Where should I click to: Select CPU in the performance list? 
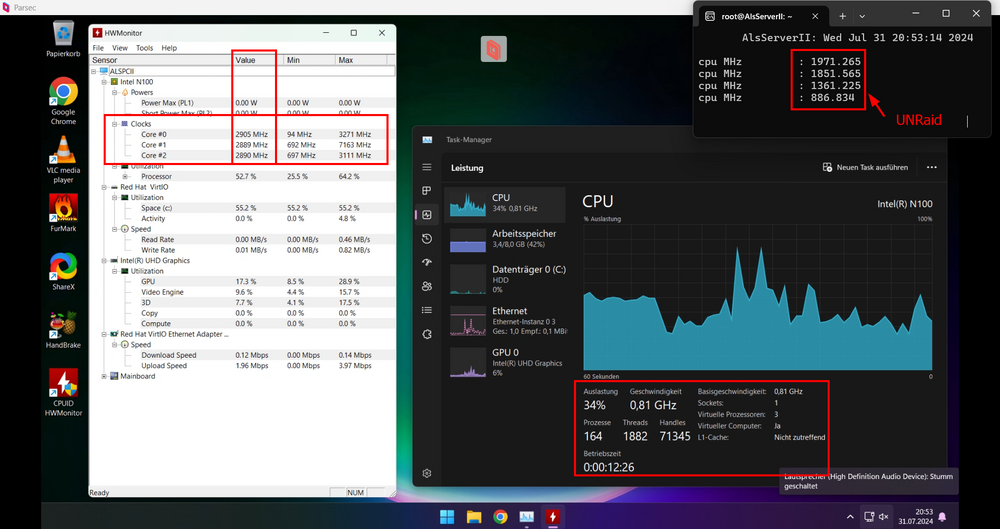pyautogui.click(x=504, y=204)
